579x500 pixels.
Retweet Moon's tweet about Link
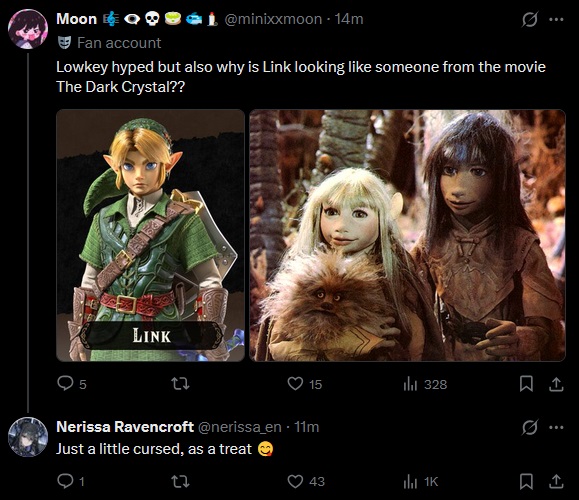[181, 384]
